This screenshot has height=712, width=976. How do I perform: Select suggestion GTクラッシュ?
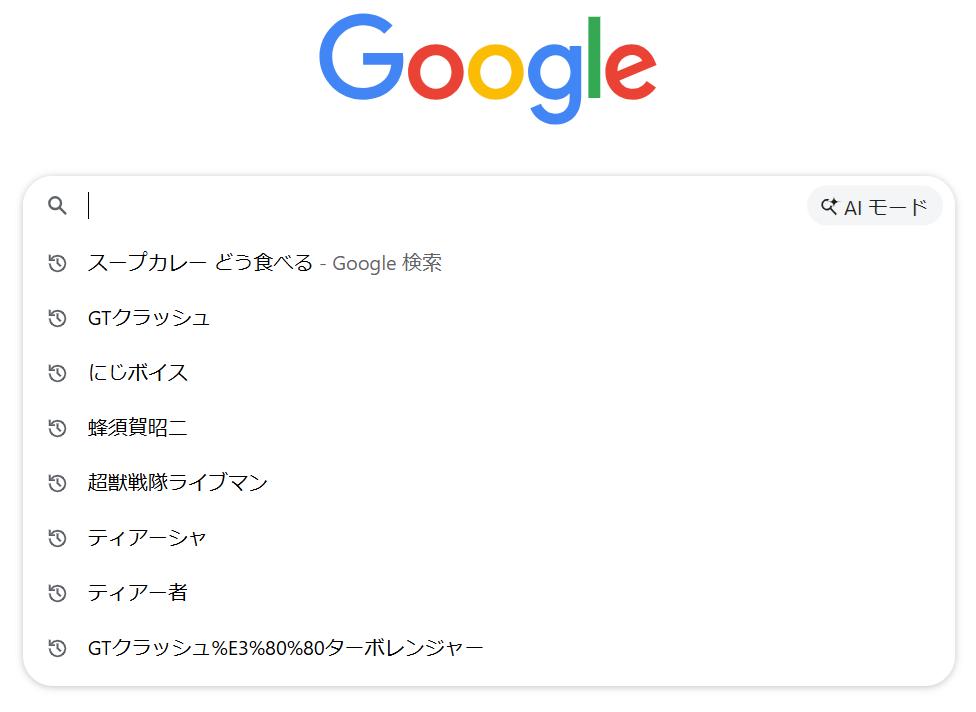(x=149, y=318)
